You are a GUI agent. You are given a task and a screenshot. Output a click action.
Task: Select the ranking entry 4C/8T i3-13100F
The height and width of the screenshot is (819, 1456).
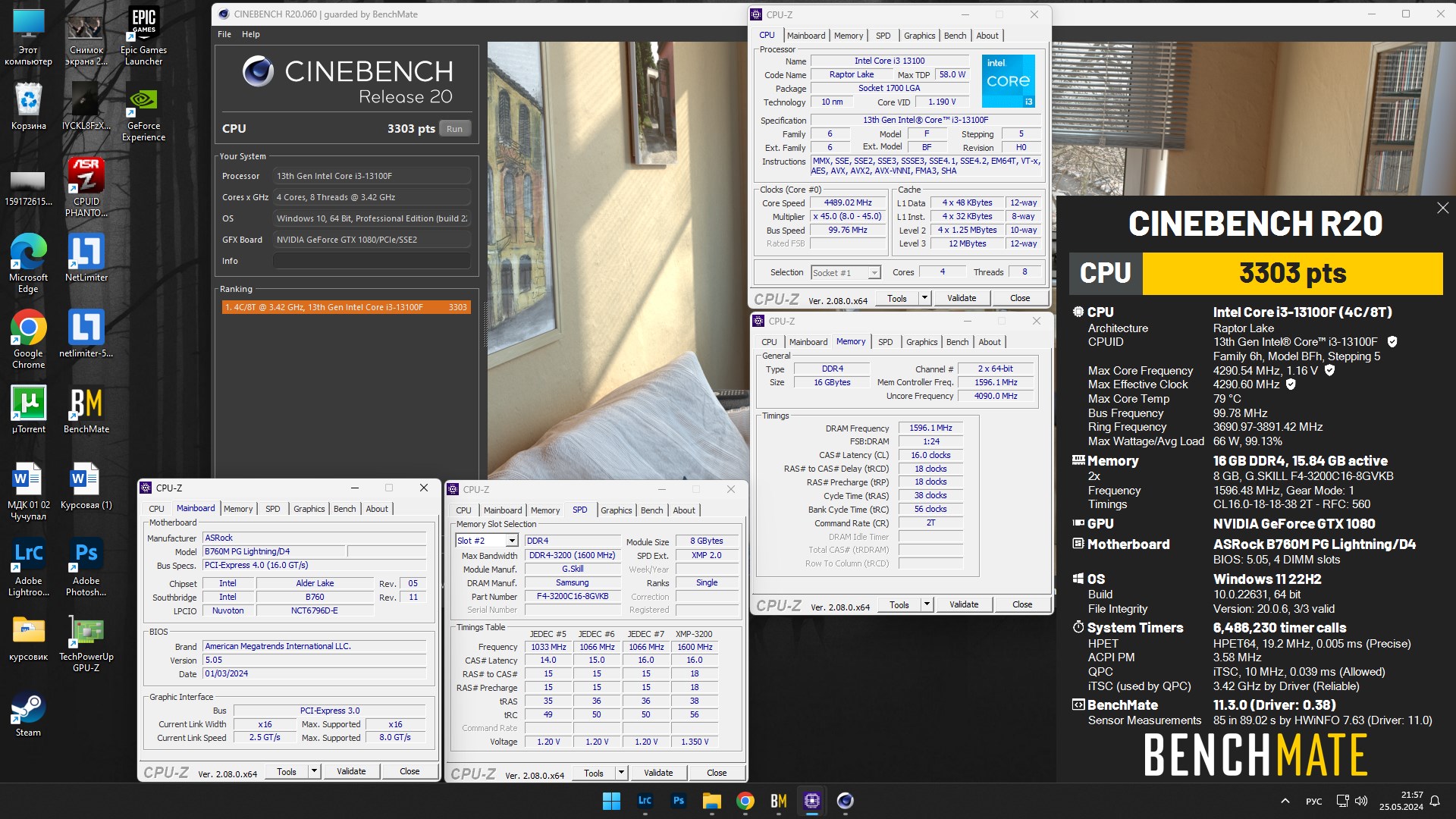point(346,307)
